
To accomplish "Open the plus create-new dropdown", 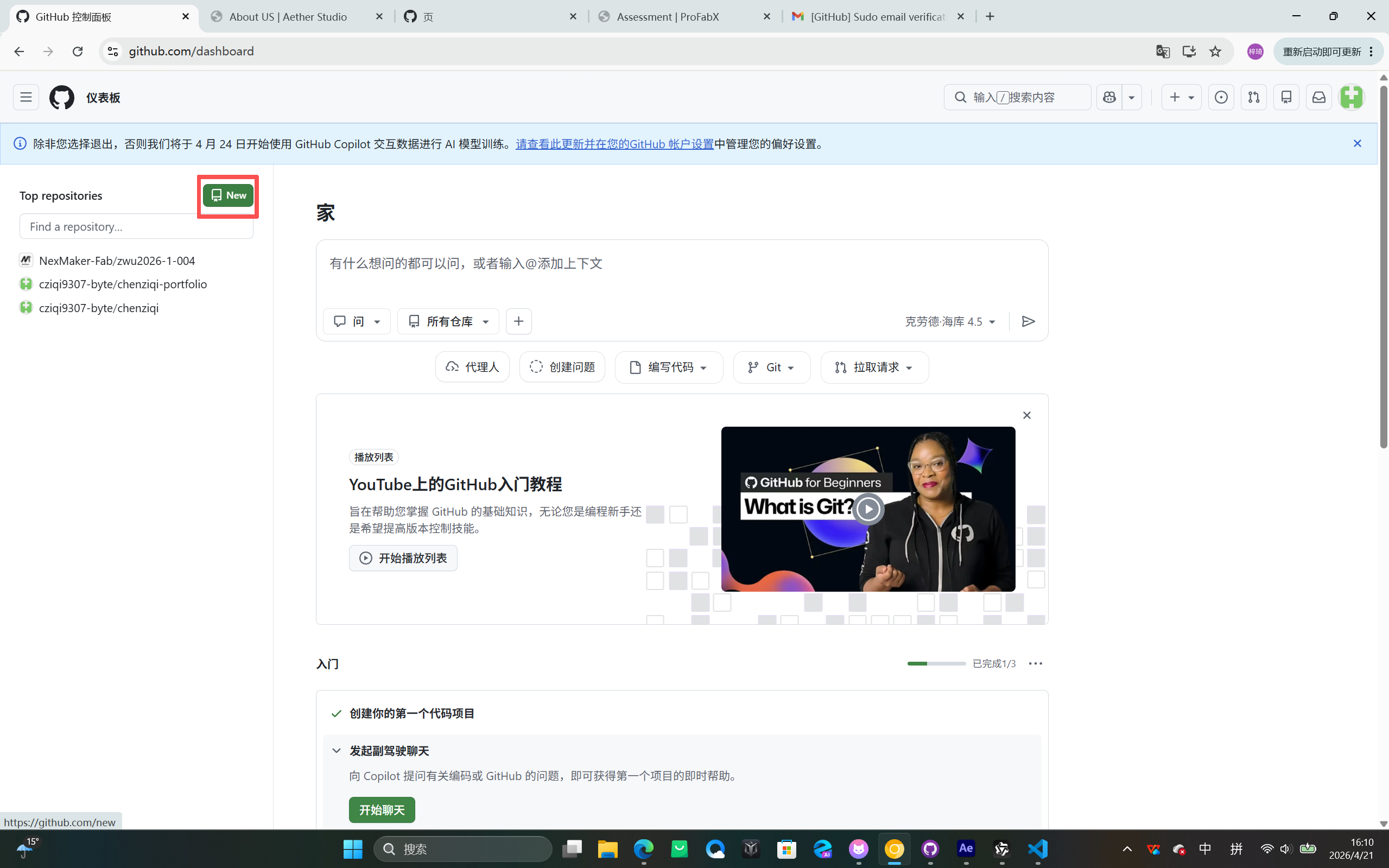I will click(x=1181, y=97).
